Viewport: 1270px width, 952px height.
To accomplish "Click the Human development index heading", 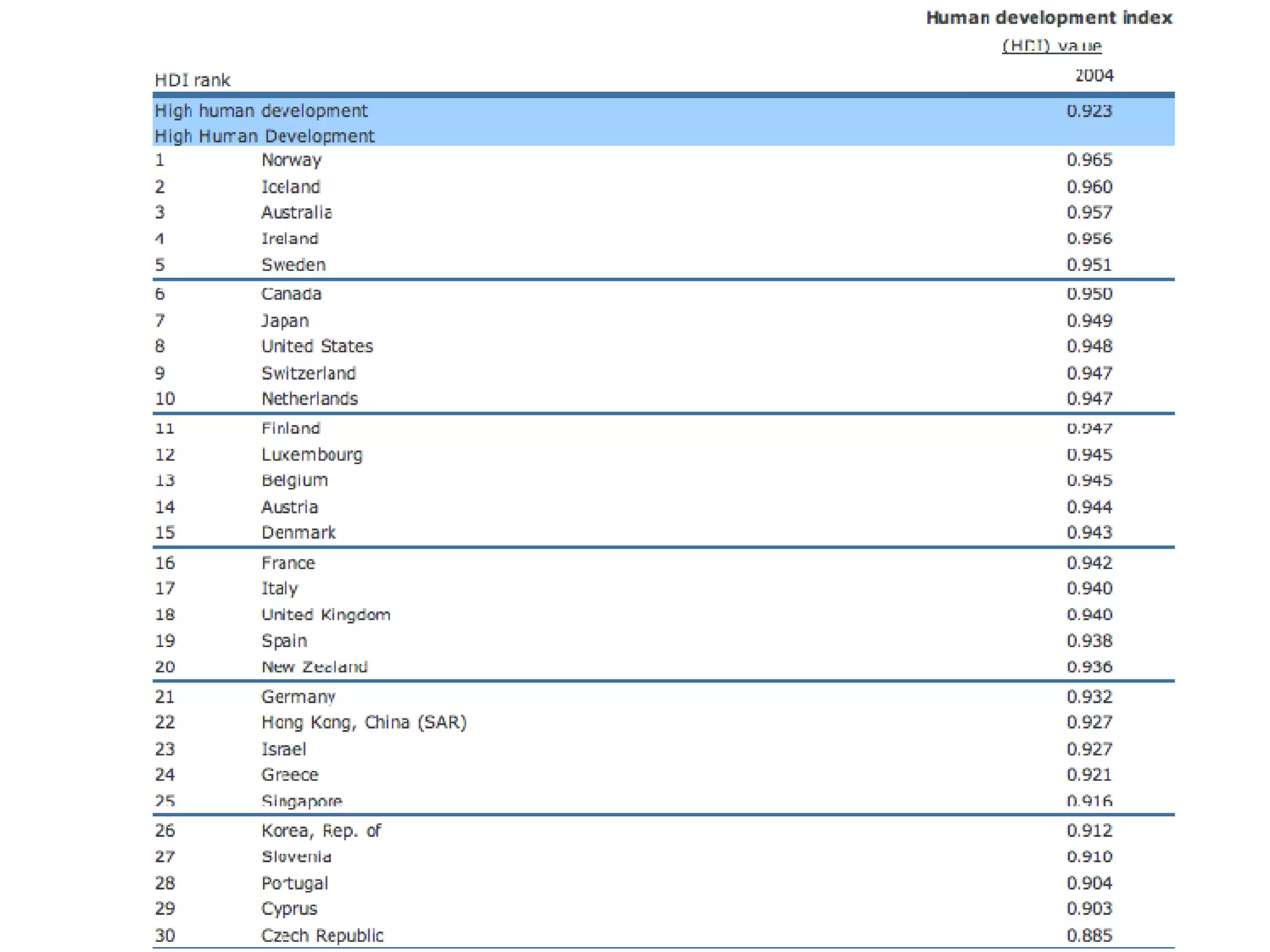I will point(1049,18).
